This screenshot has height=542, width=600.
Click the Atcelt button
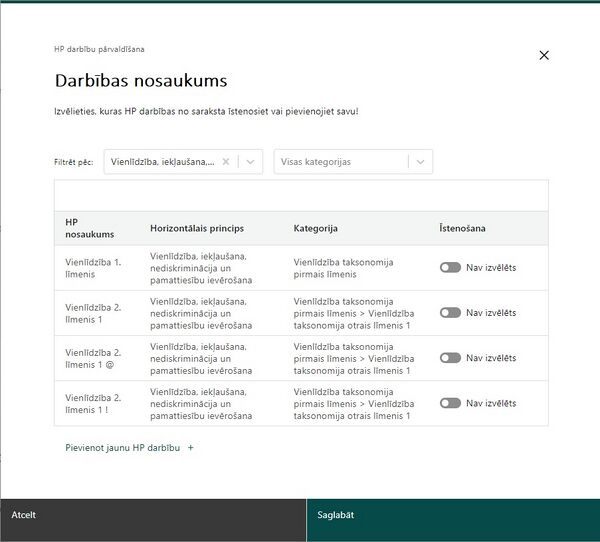(x=153, y=520)
